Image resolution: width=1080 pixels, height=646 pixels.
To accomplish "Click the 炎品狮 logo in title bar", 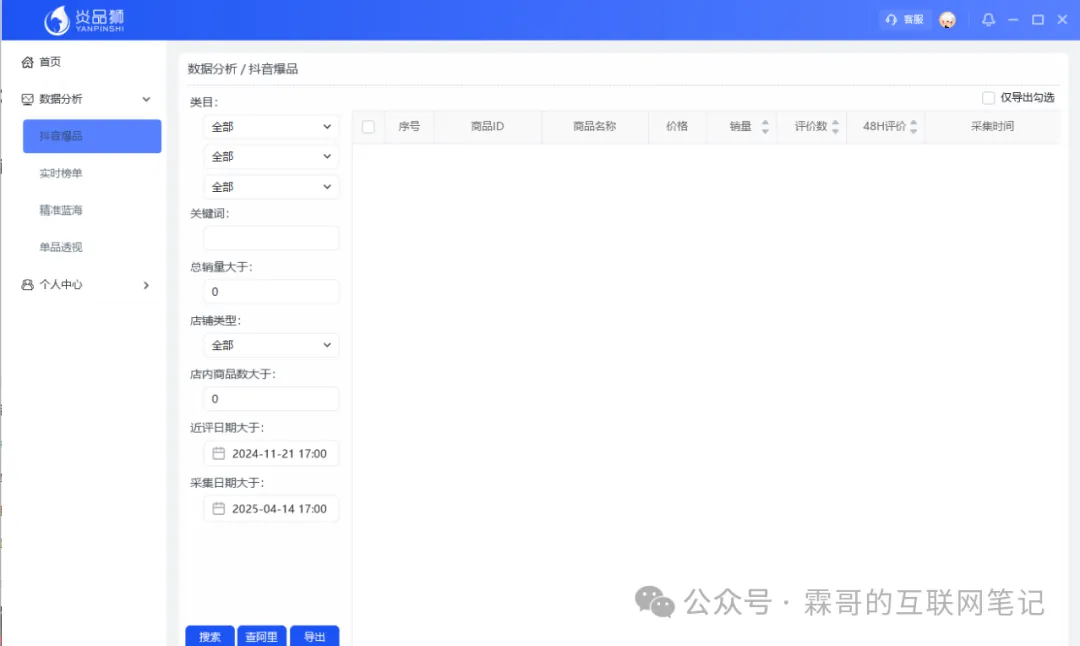I will [85, 20].
